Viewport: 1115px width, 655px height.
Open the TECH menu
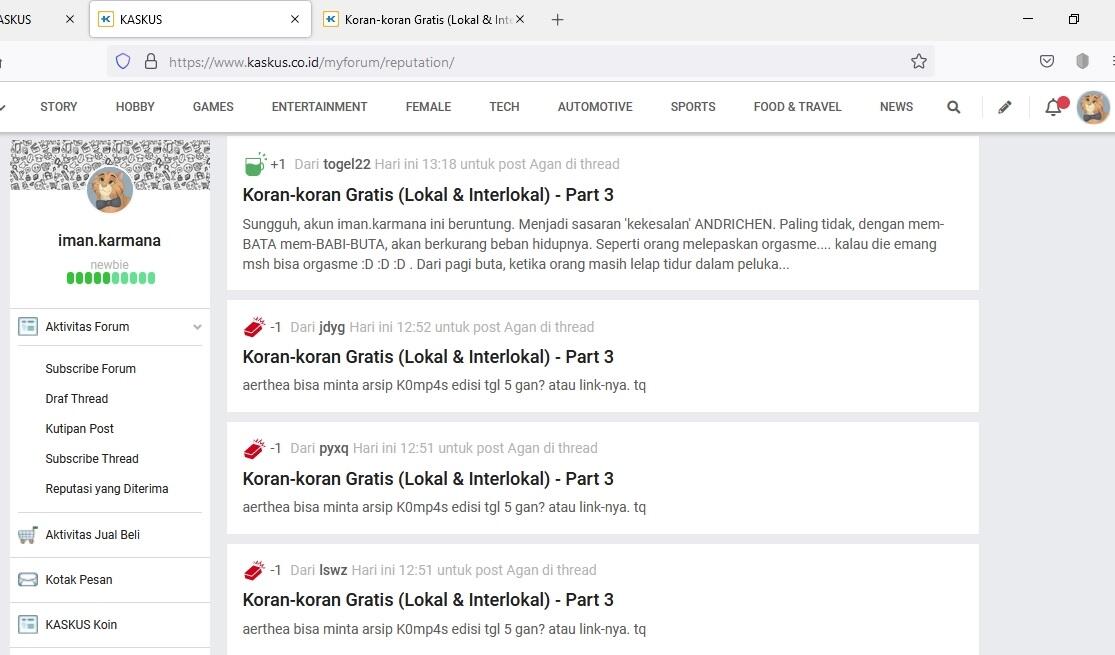pos(504,107)
